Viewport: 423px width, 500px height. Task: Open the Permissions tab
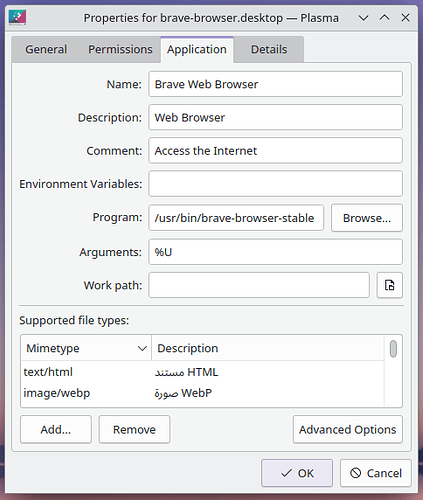[x=120, y=50]
